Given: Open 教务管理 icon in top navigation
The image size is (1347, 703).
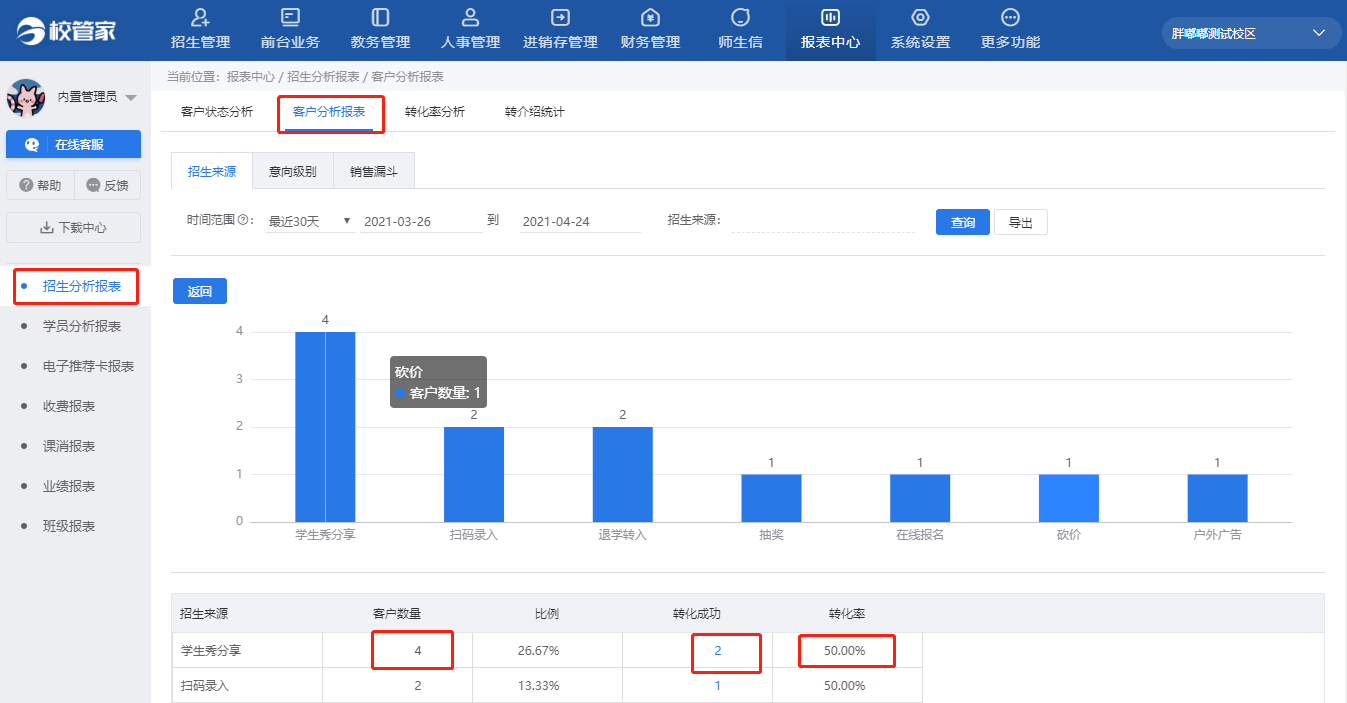Looking at the screenshot, I should point(380,17).
